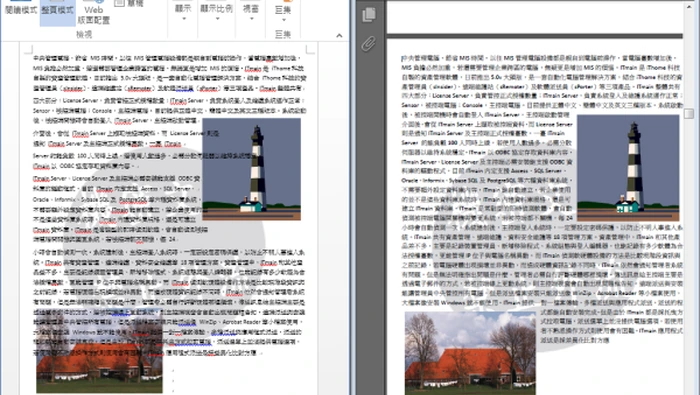
Task: Select lighthouse image in Word document
Action: click(251, 169)
